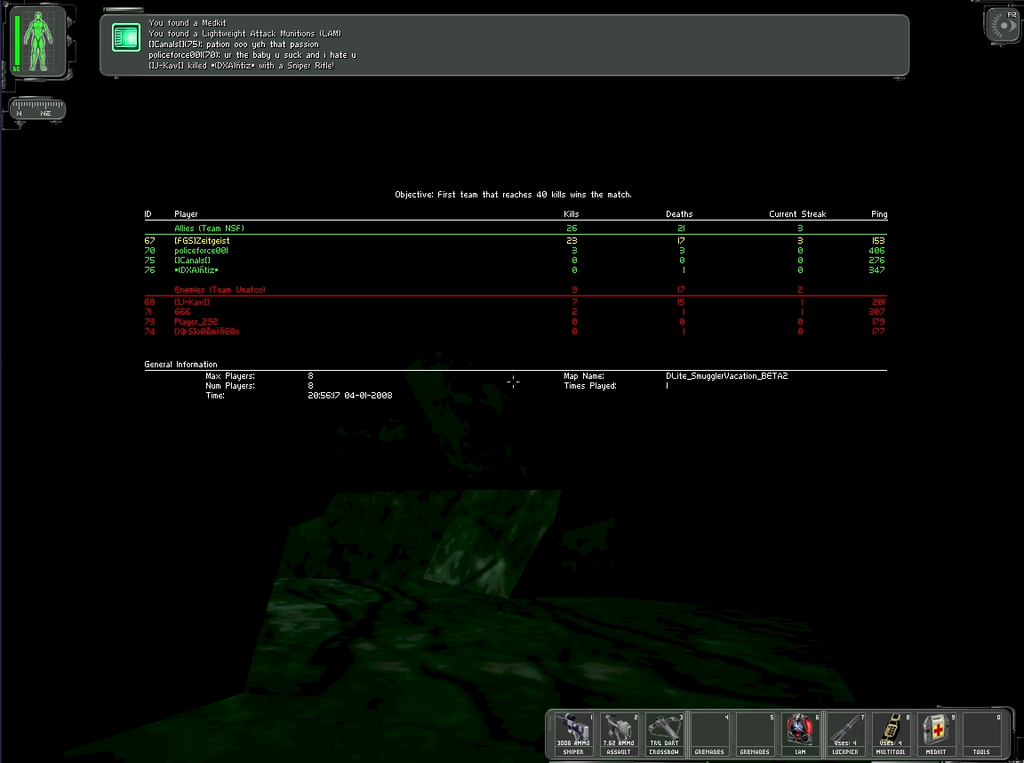Click the chat message from []Canals[](75)
Screen dimensions: 1024x763
coord(234,44)
